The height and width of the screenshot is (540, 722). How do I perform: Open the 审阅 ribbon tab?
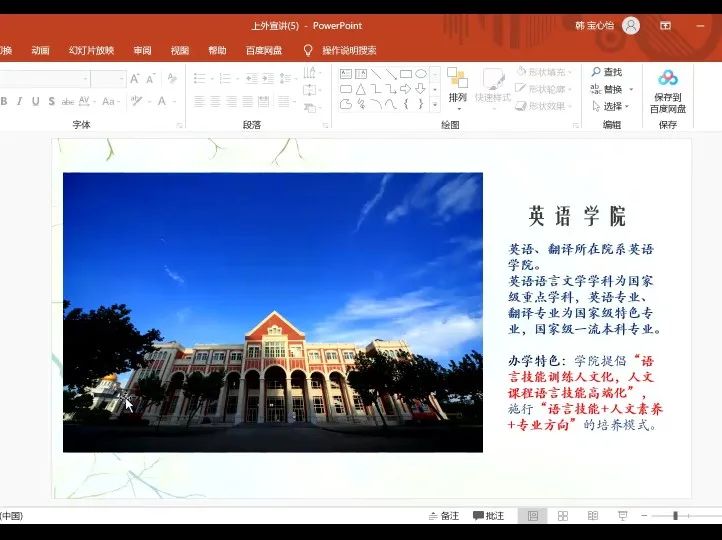(142, 50)
